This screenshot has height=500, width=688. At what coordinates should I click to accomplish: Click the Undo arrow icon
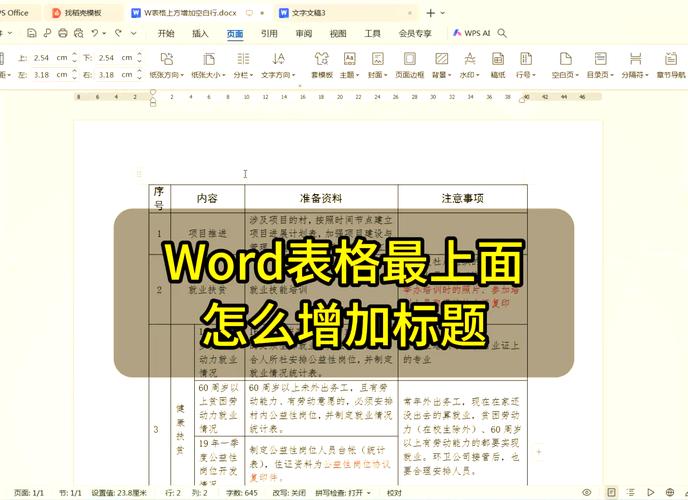95,33
